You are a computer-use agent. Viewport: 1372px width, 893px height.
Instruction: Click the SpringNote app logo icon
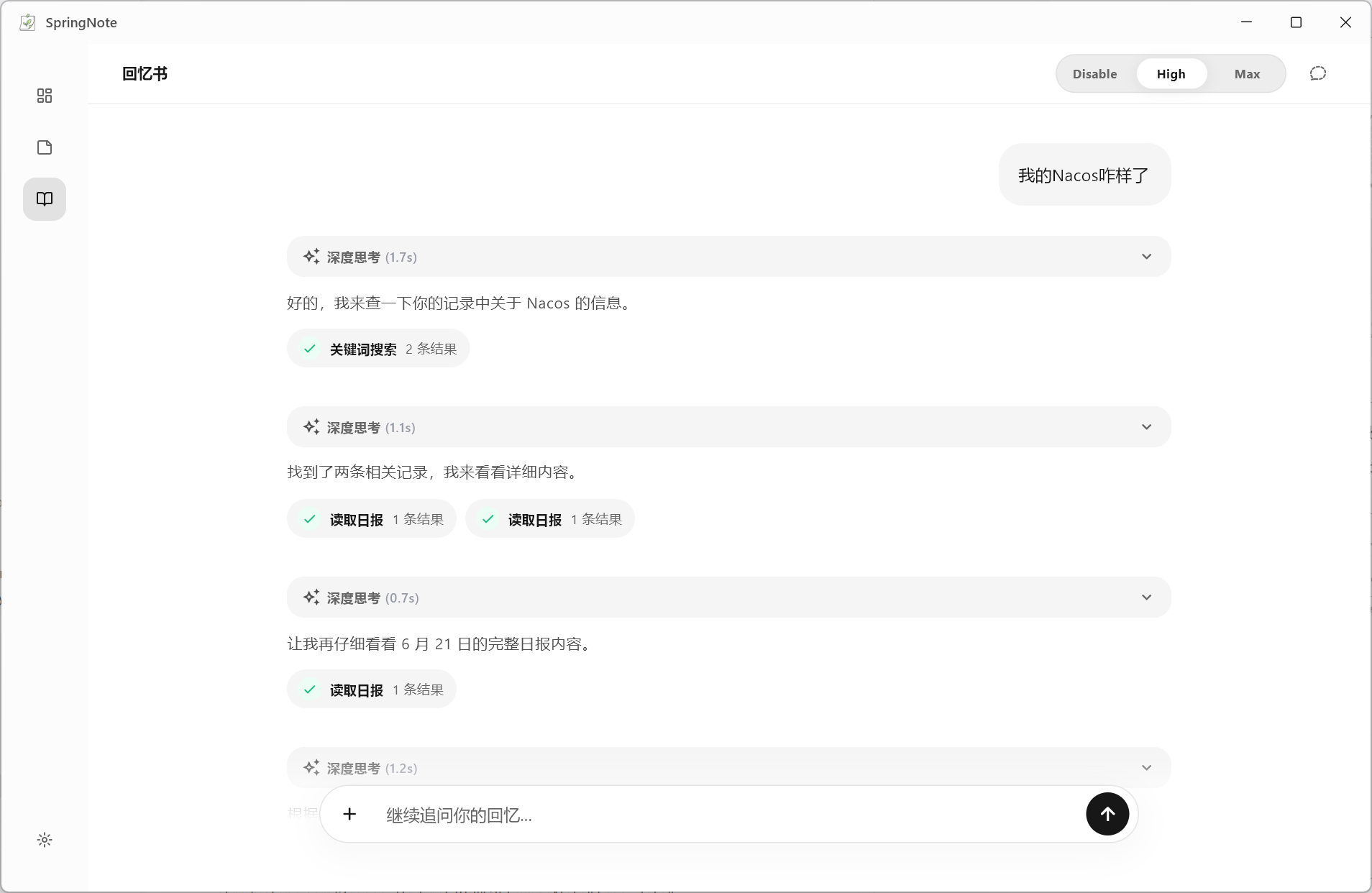[27, 22]
